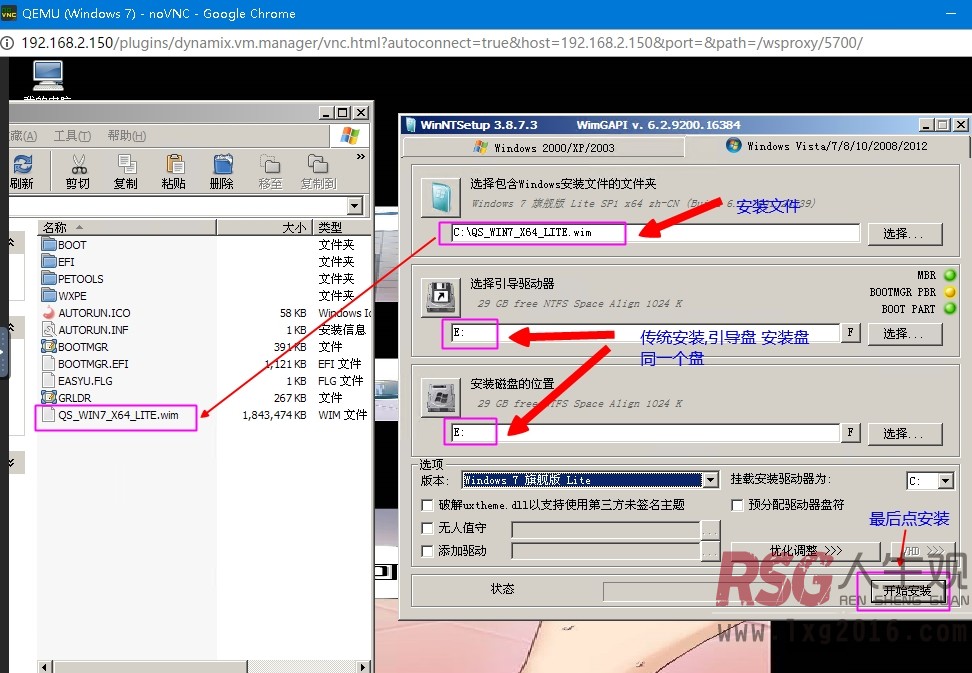Click F button next to boot drive field
The image size is (972, 673).
pyautogui.click(x=850, y=333)
